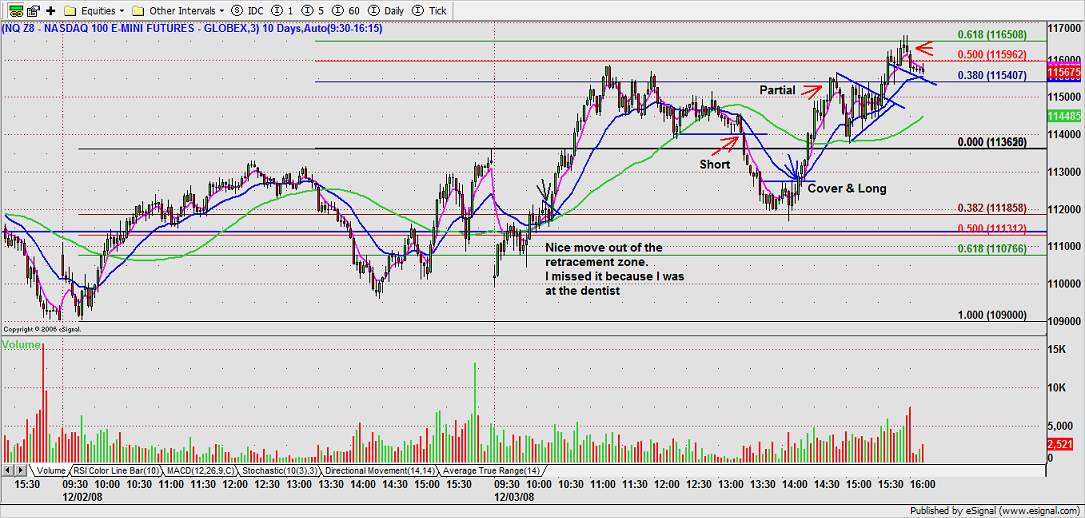This screenshot has height=518, width=1085.
Task: Switch to the 1 minute interval button
Action: pyautogui.click(x=280, y=10)
